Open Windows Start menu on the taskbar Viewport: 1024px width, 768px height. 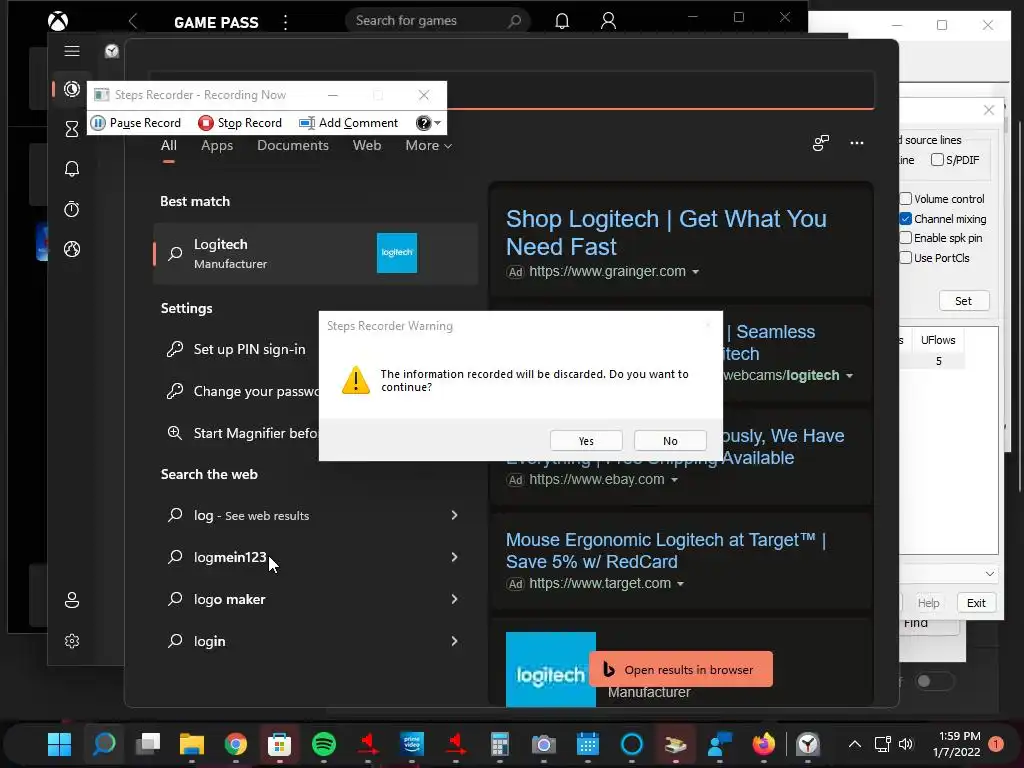pos(59,744)
